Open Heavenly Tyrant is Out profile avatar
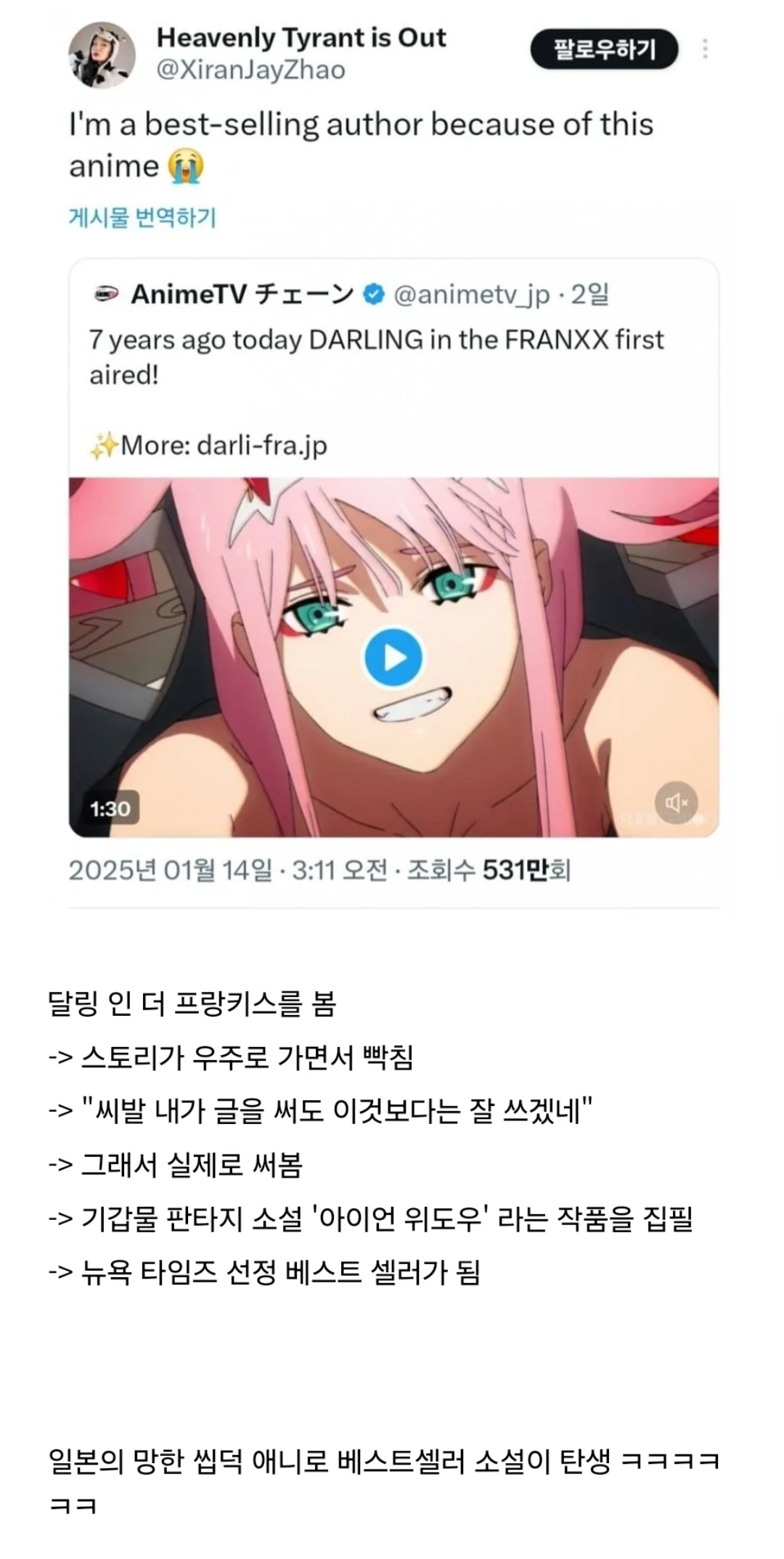784x1559 pixels. 102,54
